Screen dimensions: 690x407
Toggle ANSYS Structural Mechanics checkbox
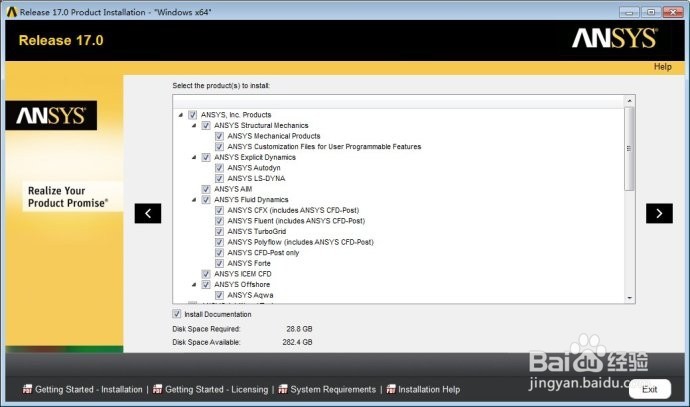[x=206, y=125]
